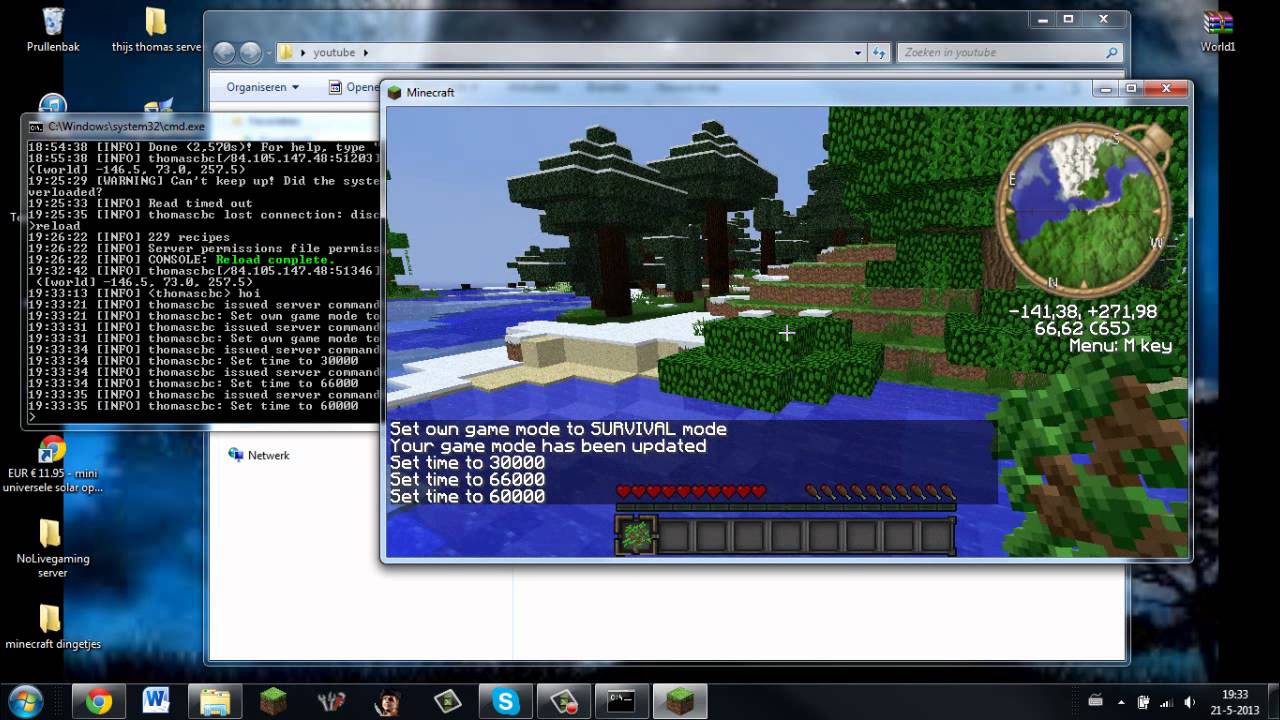
Task: Click the 'Menu: M key' label
Action: 1120,345
